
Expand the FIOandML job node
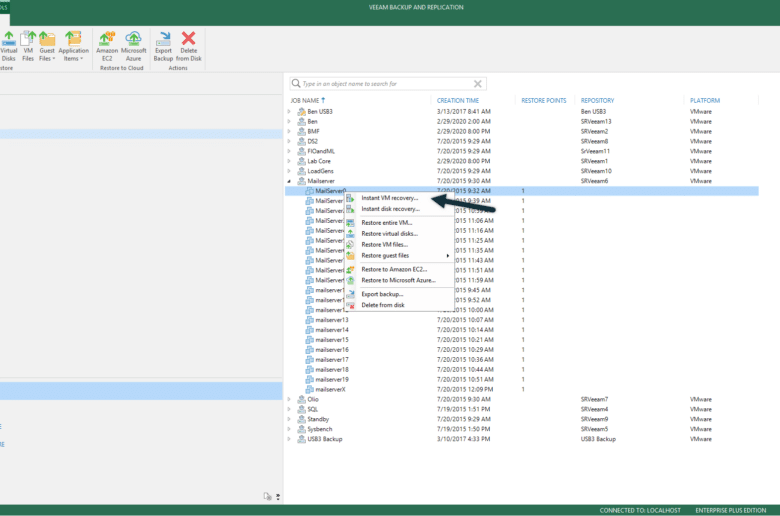click(x=289, y=151)
